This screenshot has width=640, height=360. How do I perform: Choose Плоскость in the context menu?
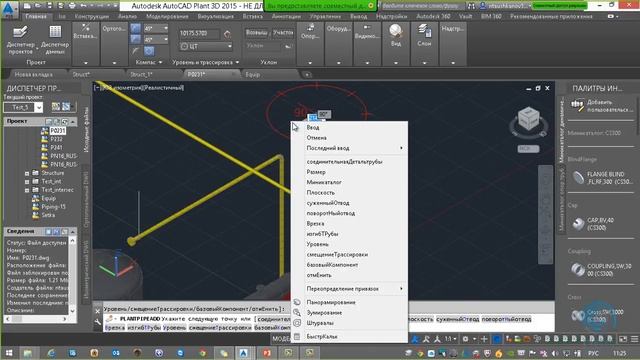point(320,192)
